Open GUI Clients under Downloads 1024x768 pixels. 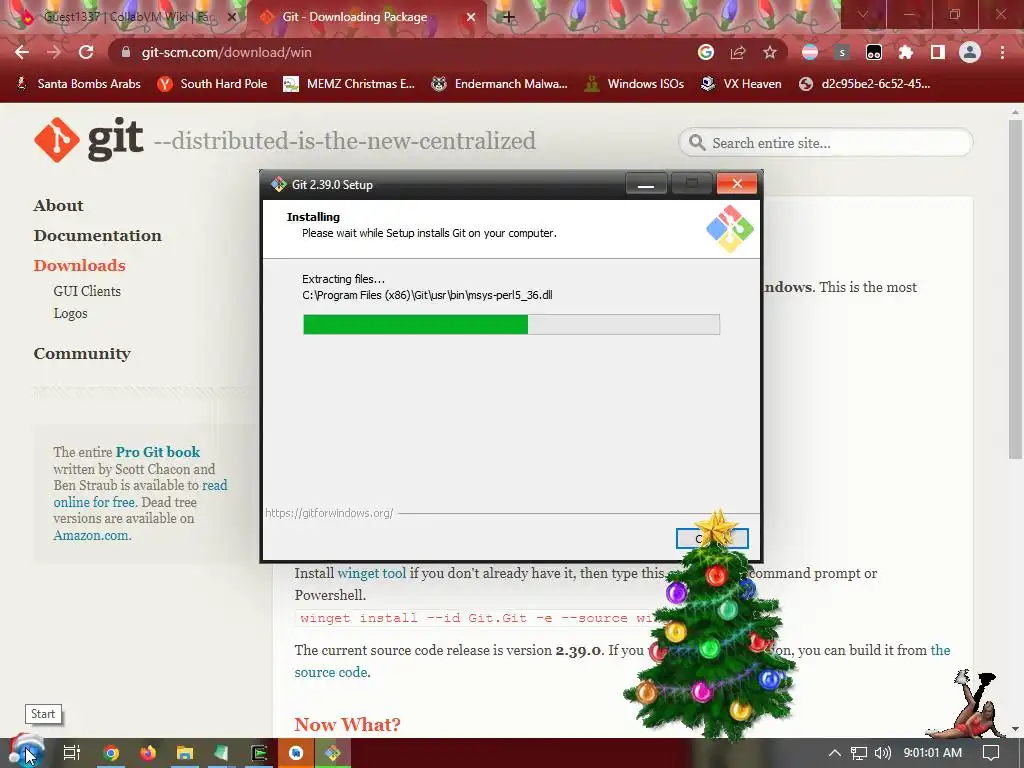(x=87, y=291)
